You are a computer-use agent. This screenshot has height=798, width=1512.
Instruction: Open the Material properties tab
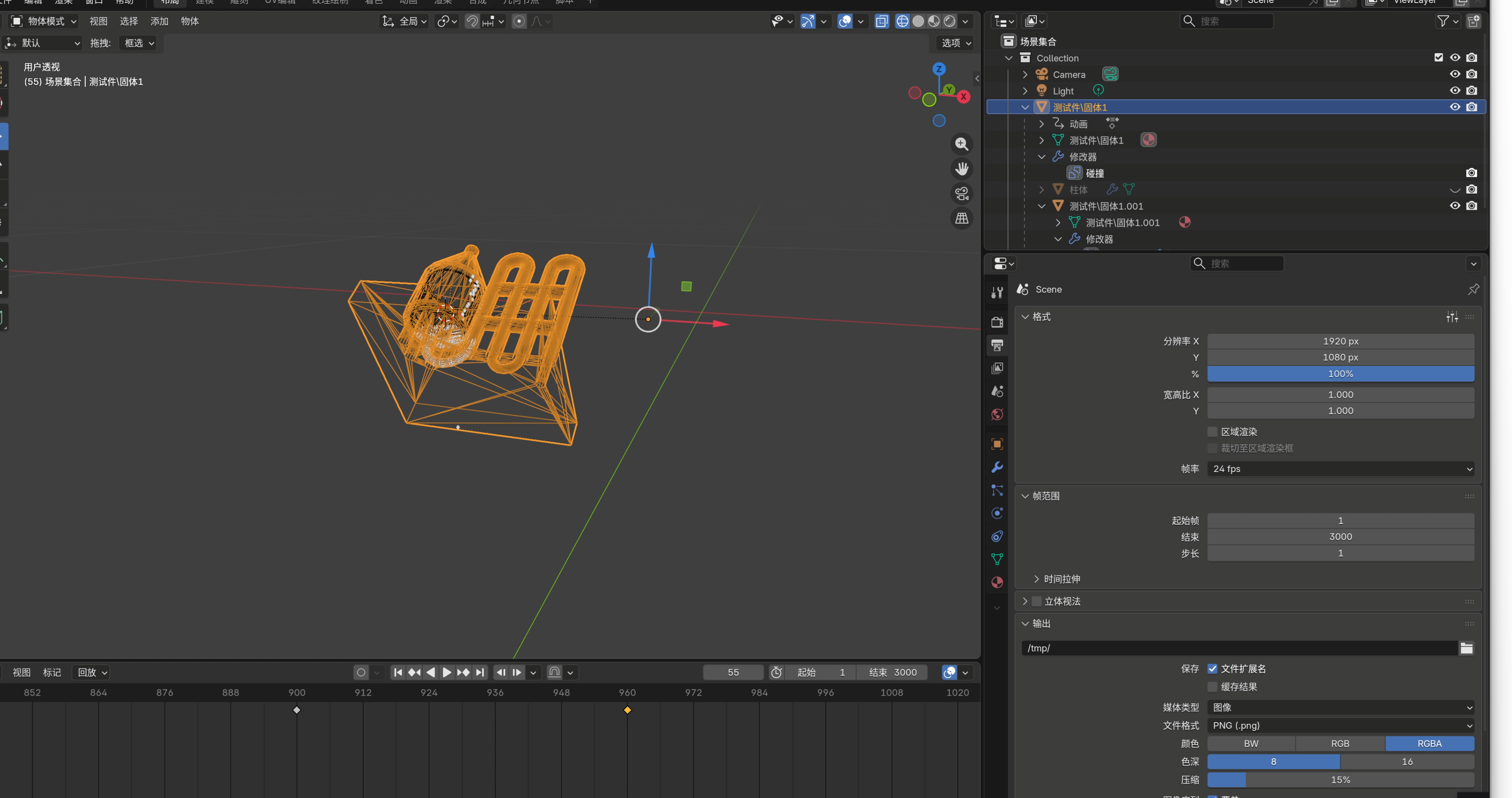pos(997,582)
